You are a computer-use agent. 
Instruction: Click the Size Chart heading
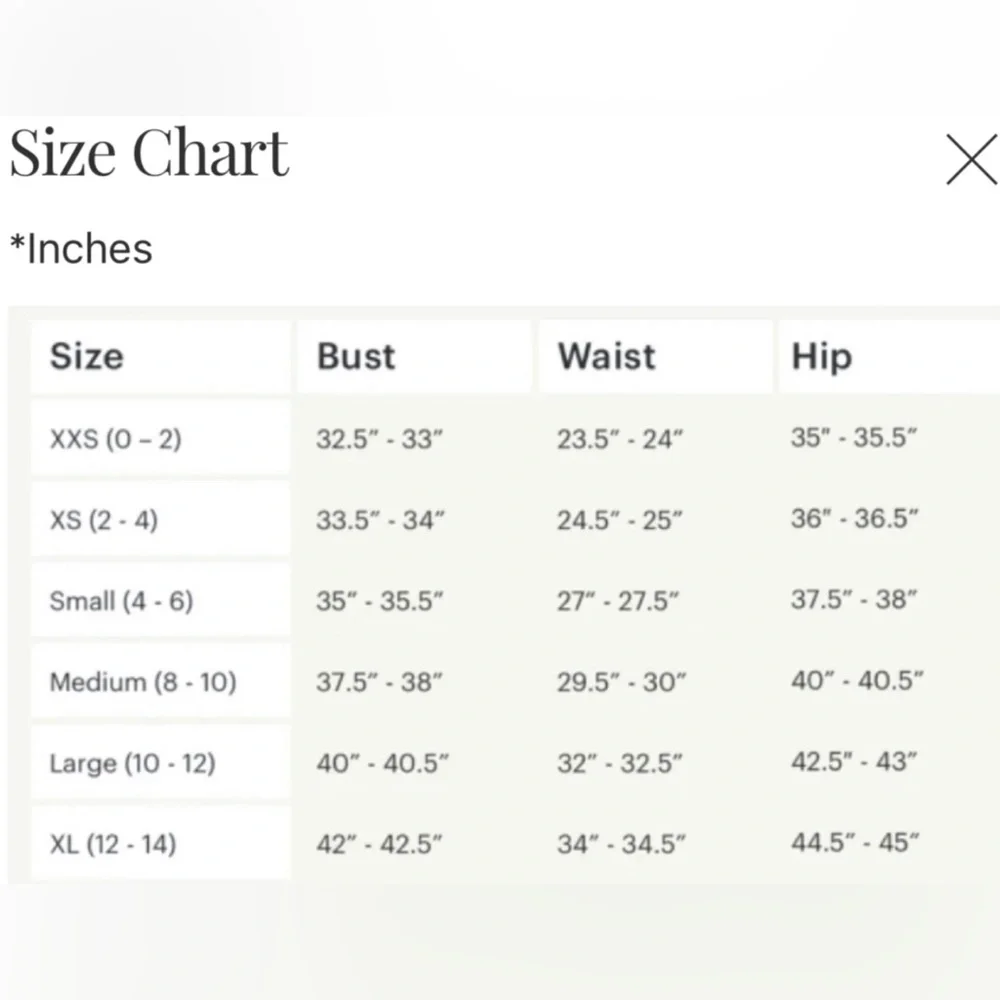pyautogui.click(x=149, y=152)
